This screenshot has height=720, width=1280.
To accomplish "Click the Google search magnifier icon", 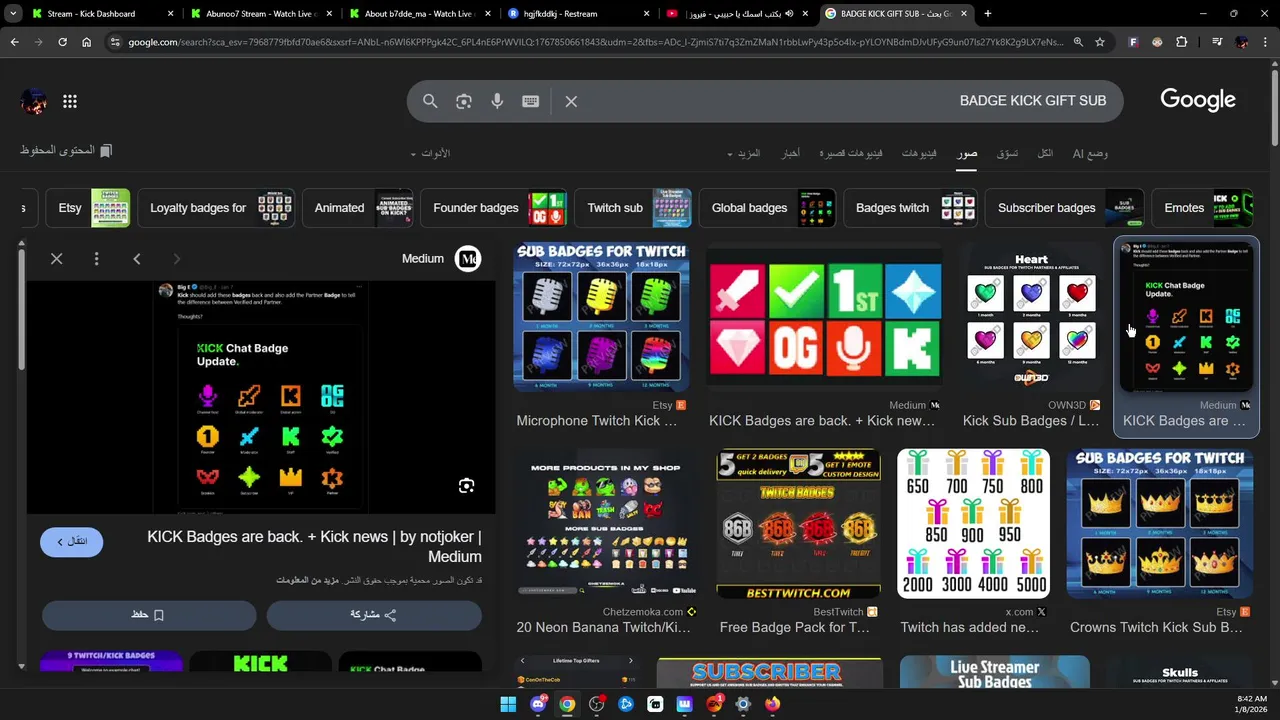I will [x=430, y=101].
